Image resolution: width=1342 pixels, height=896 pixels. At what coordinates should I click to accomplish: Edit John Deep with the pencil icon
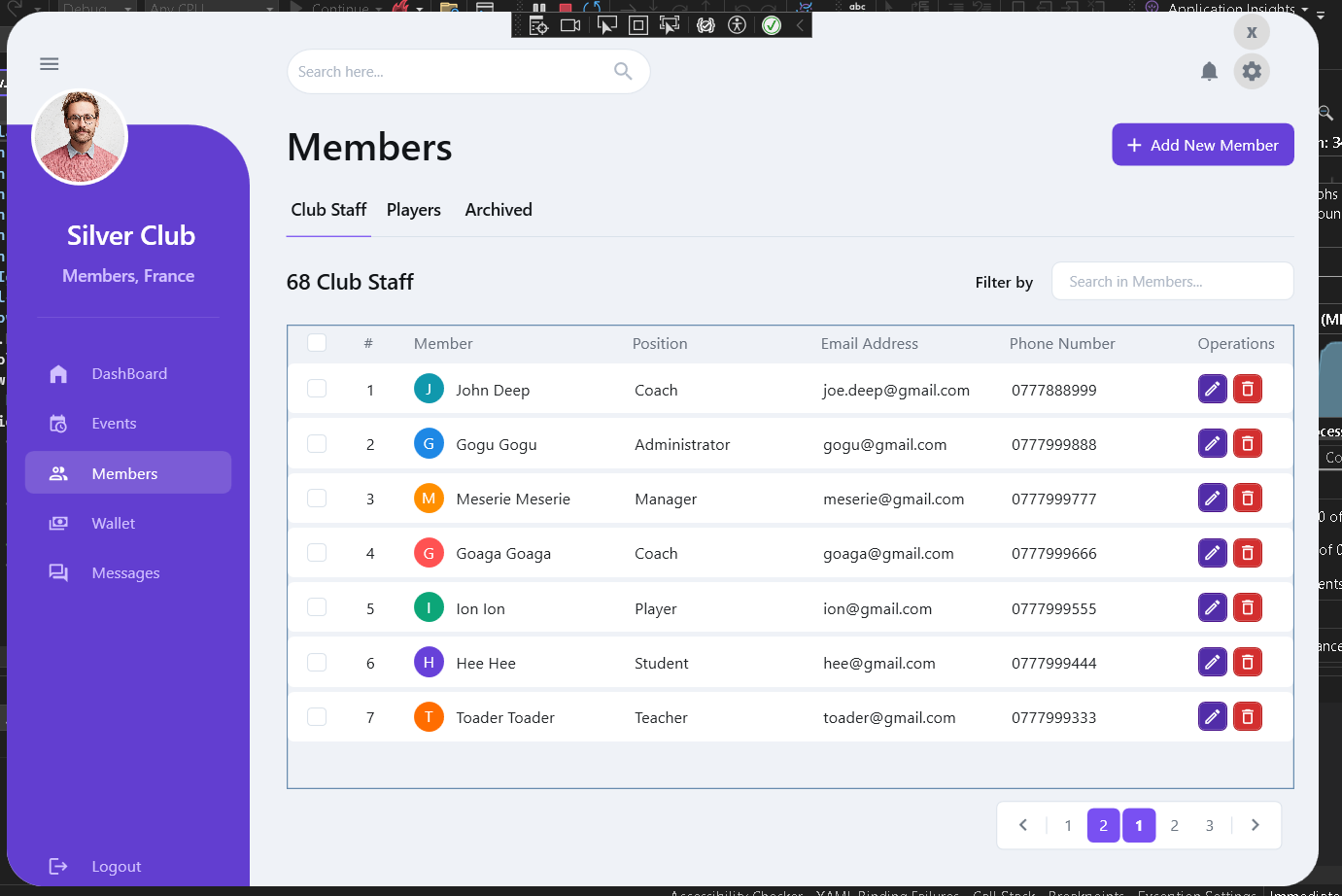coord(1213,390)
